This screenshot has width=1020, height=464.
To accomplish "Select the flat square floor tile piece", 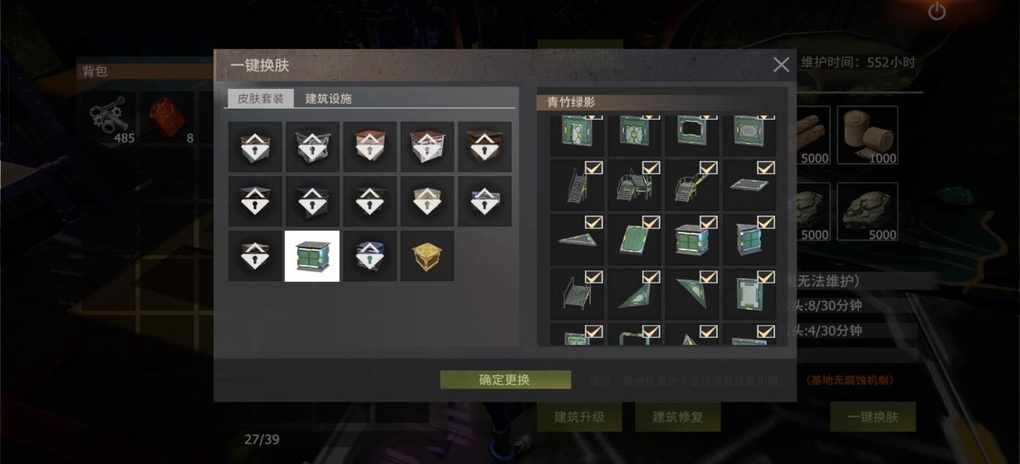I will pyautogui.click(x=749, y=185).
